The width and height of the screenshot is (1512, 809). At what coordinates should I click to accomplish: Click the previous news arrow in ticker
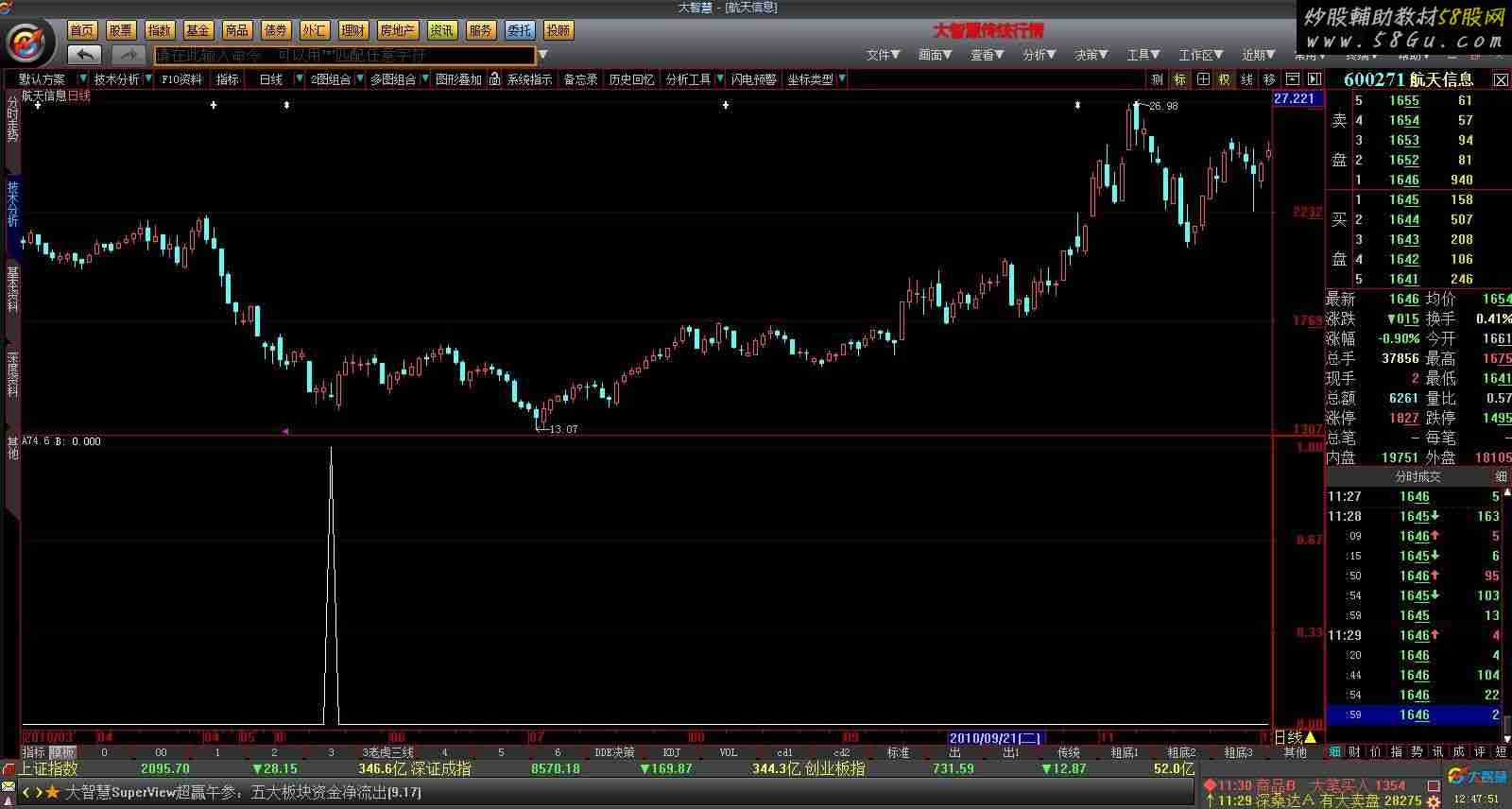click(x=26, y=792)
